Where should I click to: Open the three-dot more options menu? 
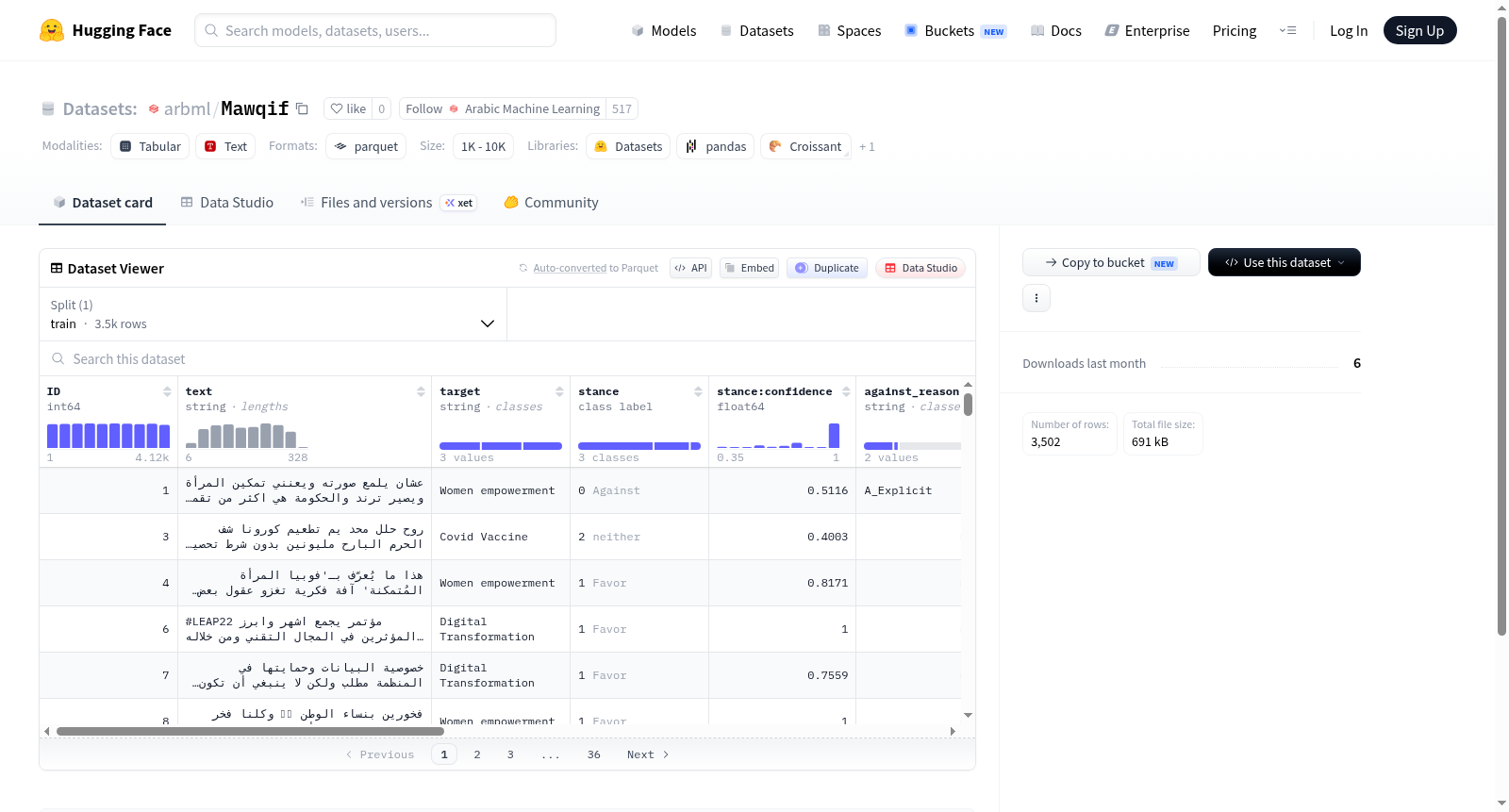tap(1036, 298)
